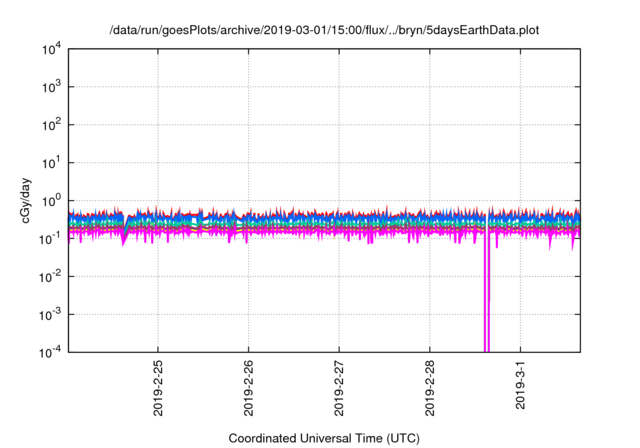Click the 10^4 y-axis tick label
Image resolution: width=640 pixels, height=448 pixels.
[51, 49]
